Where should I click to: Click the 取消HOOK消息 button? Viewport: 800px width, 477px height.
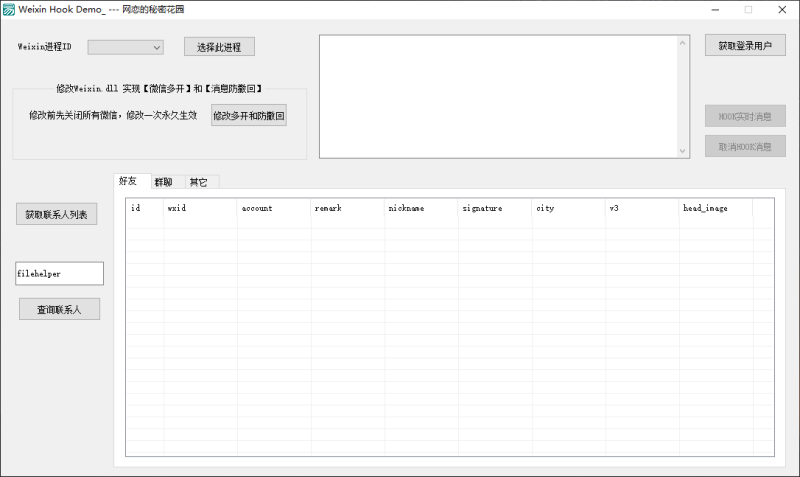745,146
